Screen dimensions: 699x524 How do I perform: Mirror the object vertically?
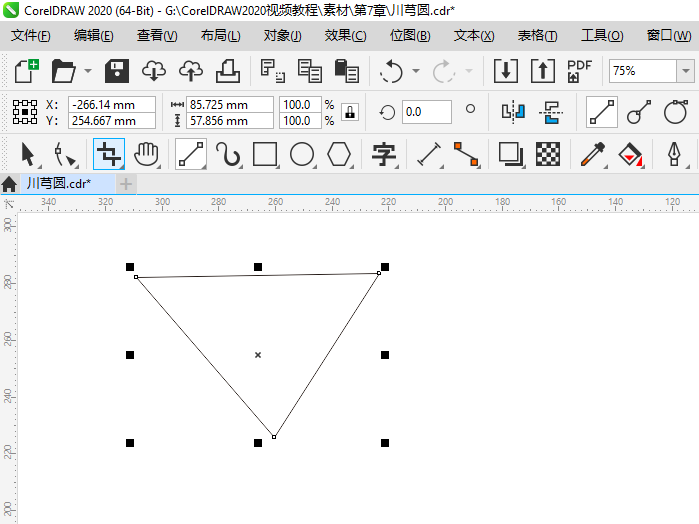click(551, 111)
